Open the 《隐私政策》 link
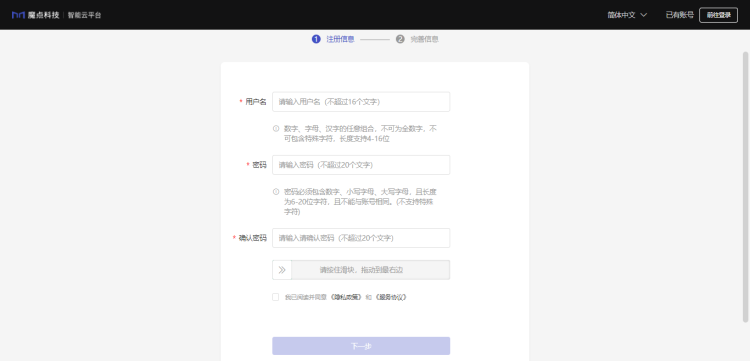Image resolution: width=750 pixels, height=361 pixels. (x=346, y=297)
